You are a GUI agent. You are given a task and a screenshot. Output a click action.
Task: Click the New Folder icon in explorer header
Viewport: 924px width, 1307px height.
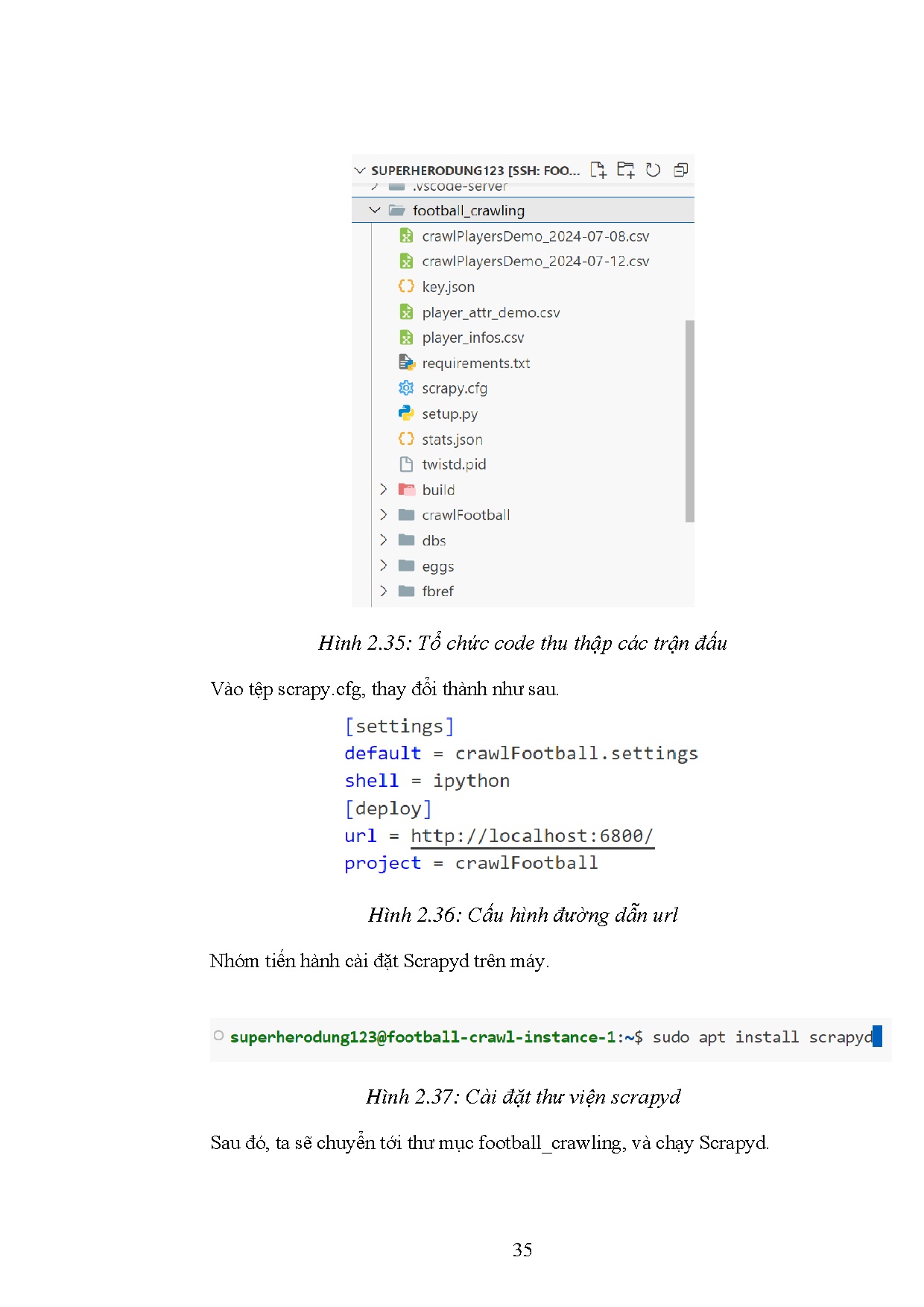tap(625, 170)
